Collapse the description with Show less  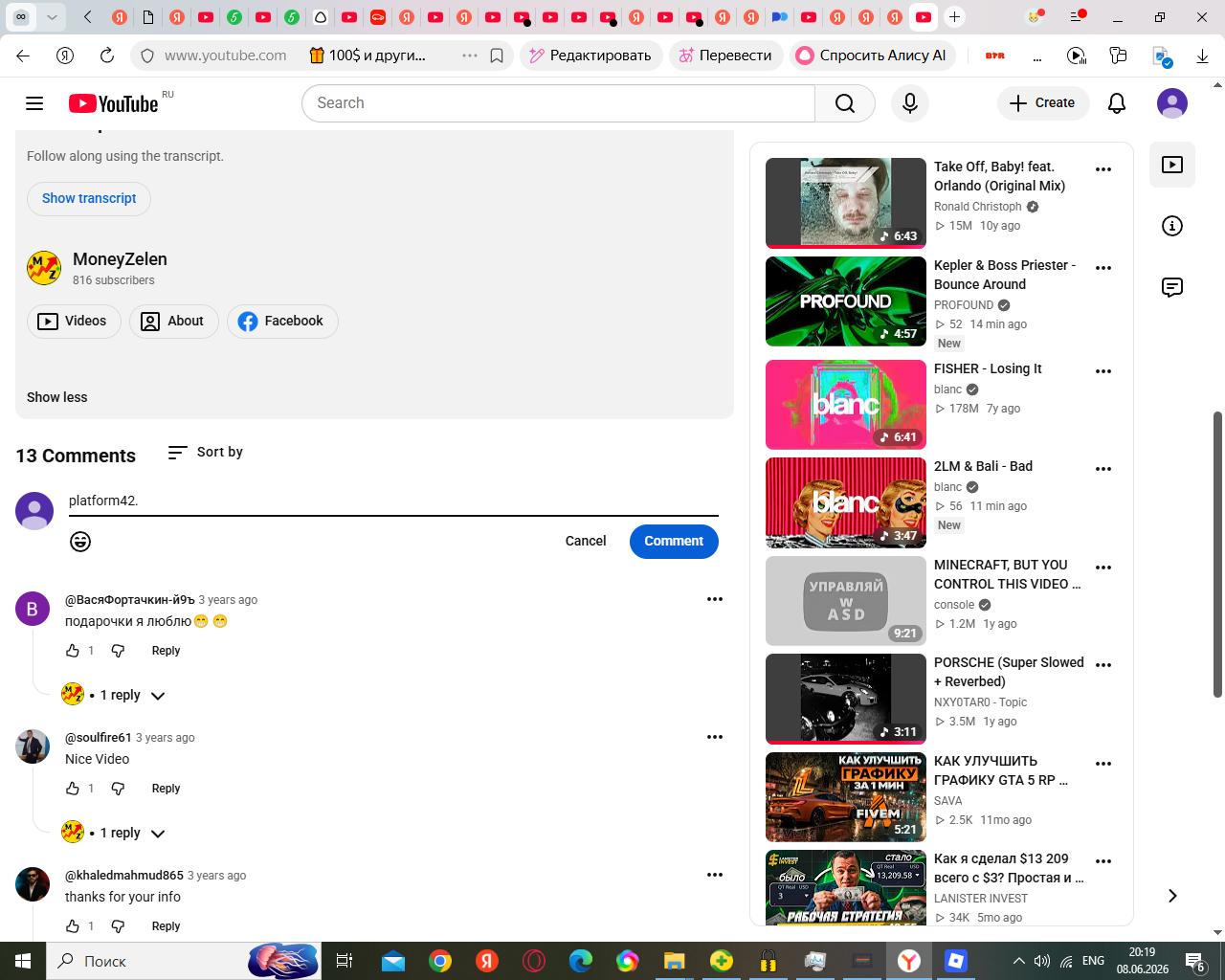(57, 397)
